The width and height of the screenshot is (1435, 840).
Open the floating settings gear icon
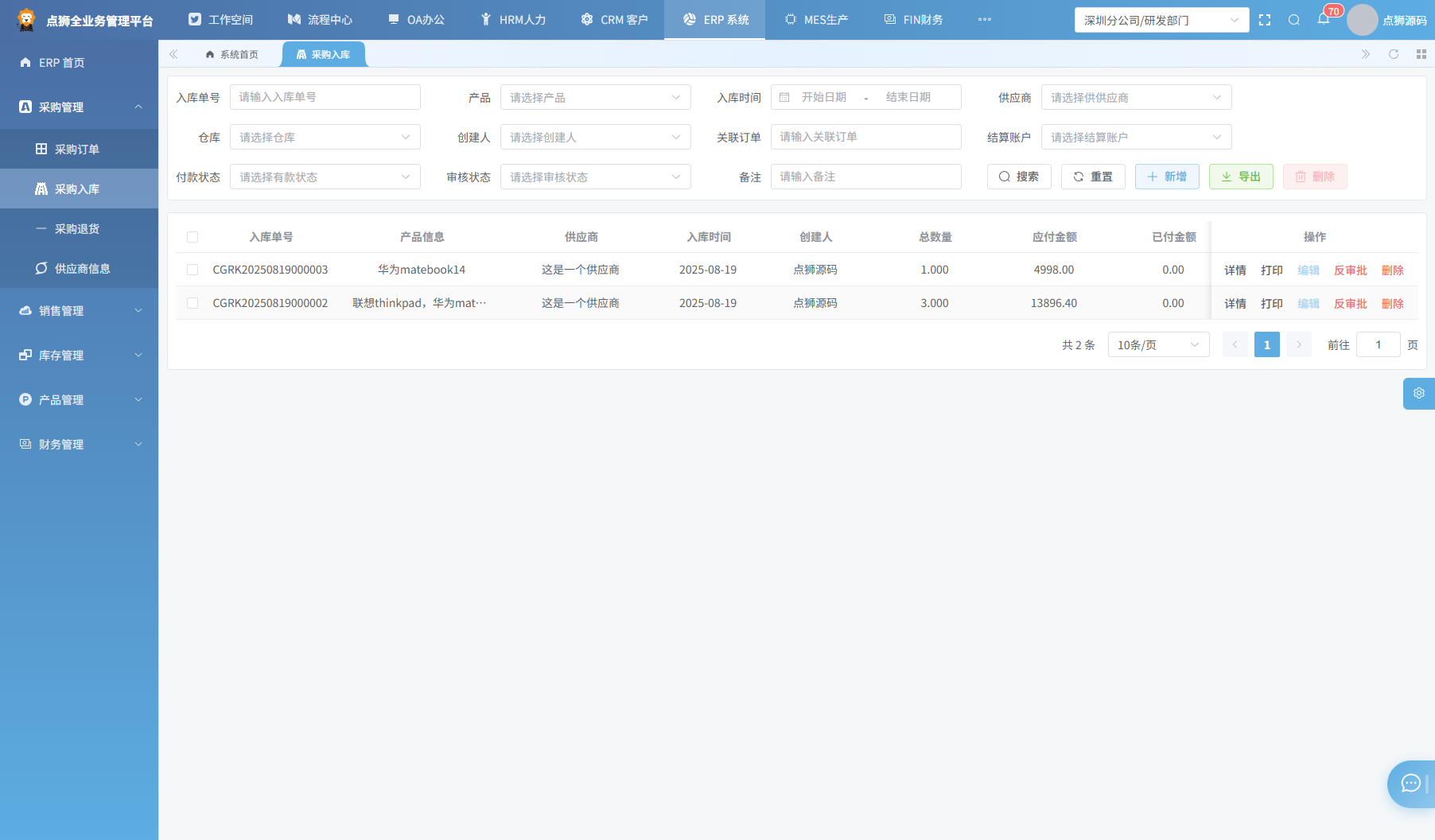(1419, 393)
